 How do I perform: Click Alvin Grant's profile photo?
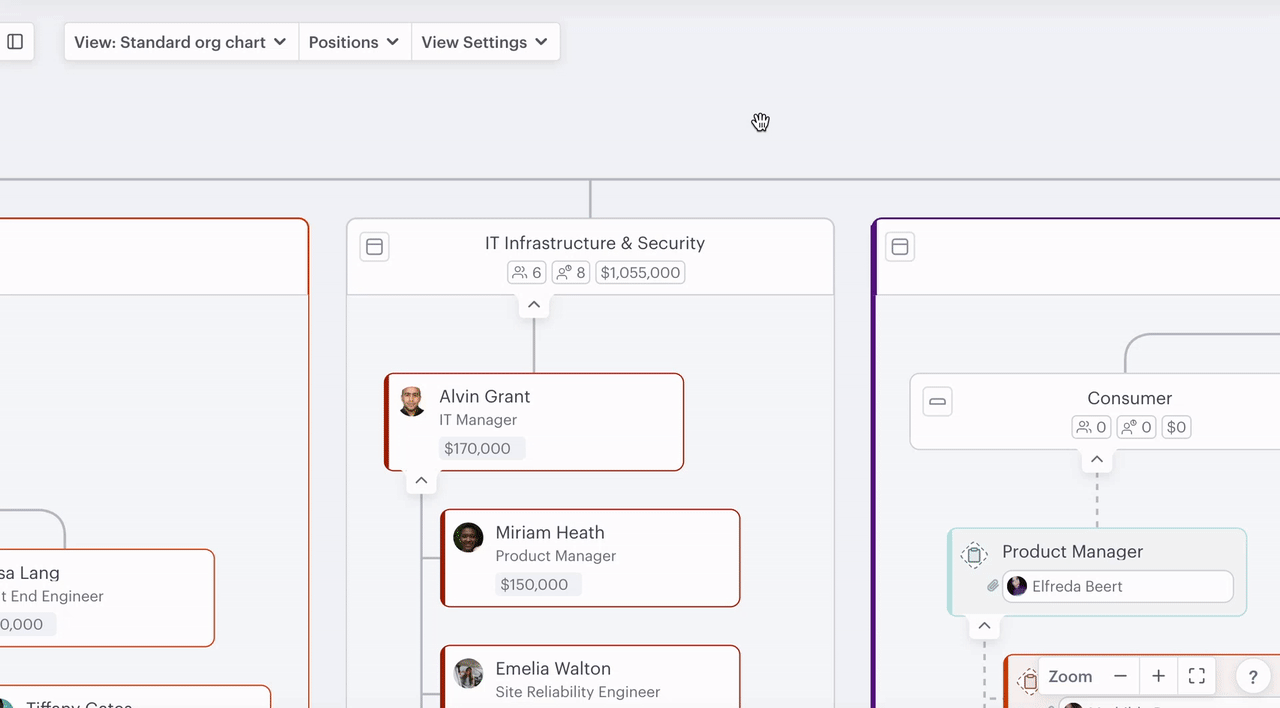click(412, 401)
